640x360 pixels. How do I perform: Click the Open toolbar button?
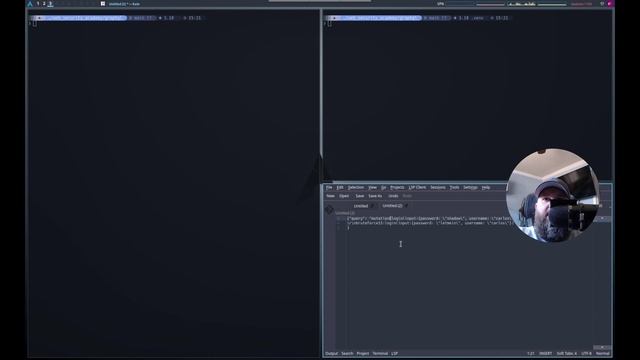344,196
